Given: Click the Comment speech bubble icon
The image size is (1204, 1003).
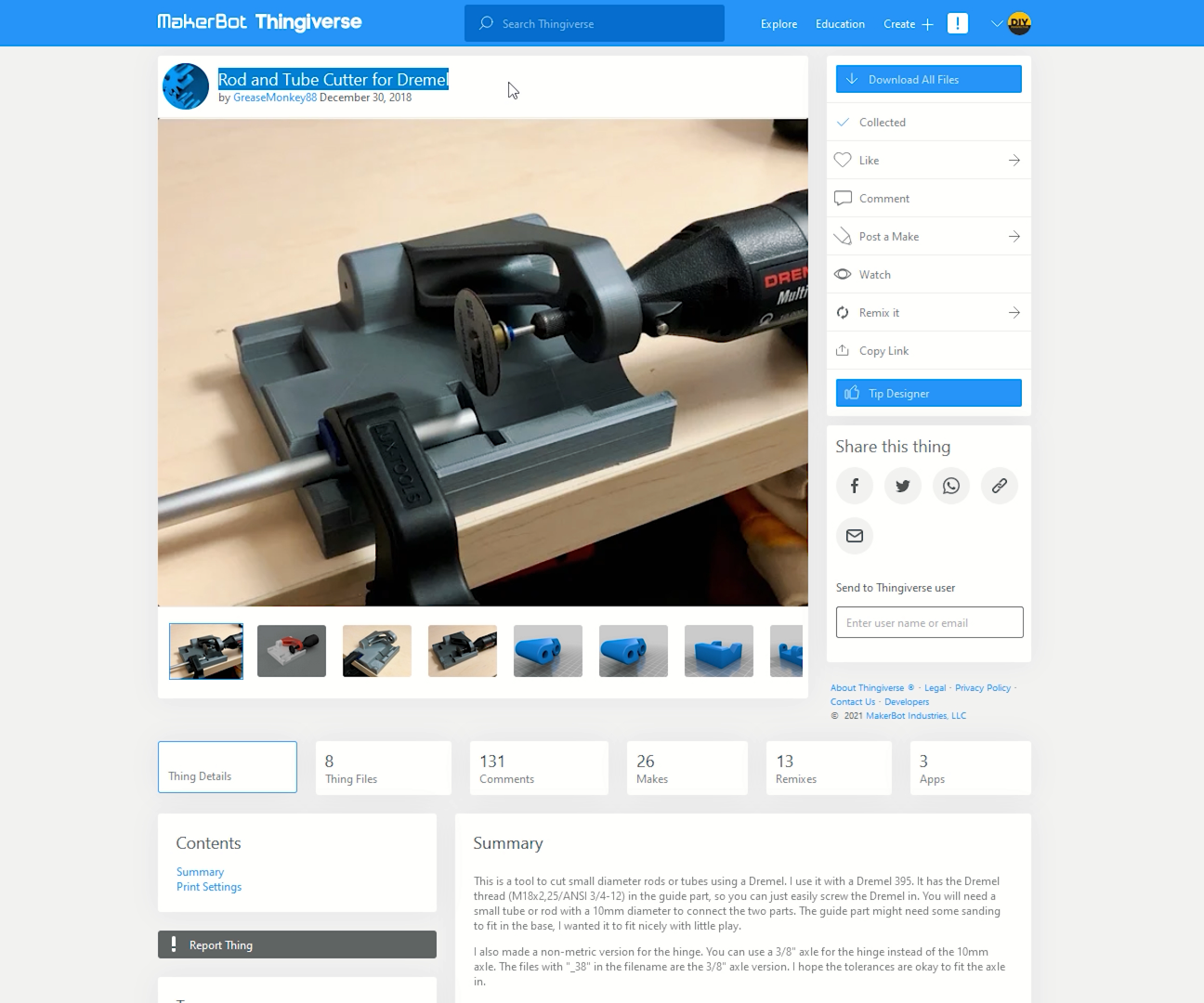Looking at the screenshot, I should tap(843, 198).
